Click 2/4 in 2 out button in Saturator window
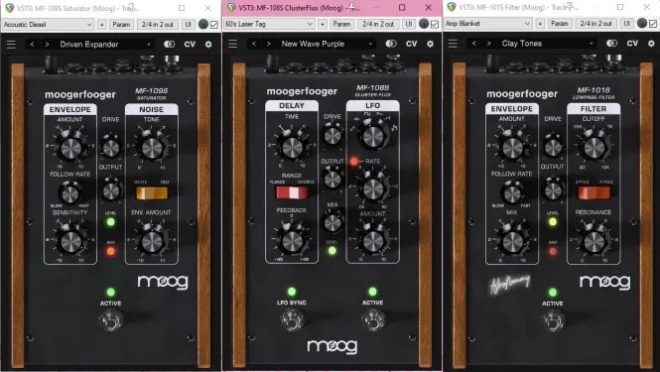 (158, 24)
